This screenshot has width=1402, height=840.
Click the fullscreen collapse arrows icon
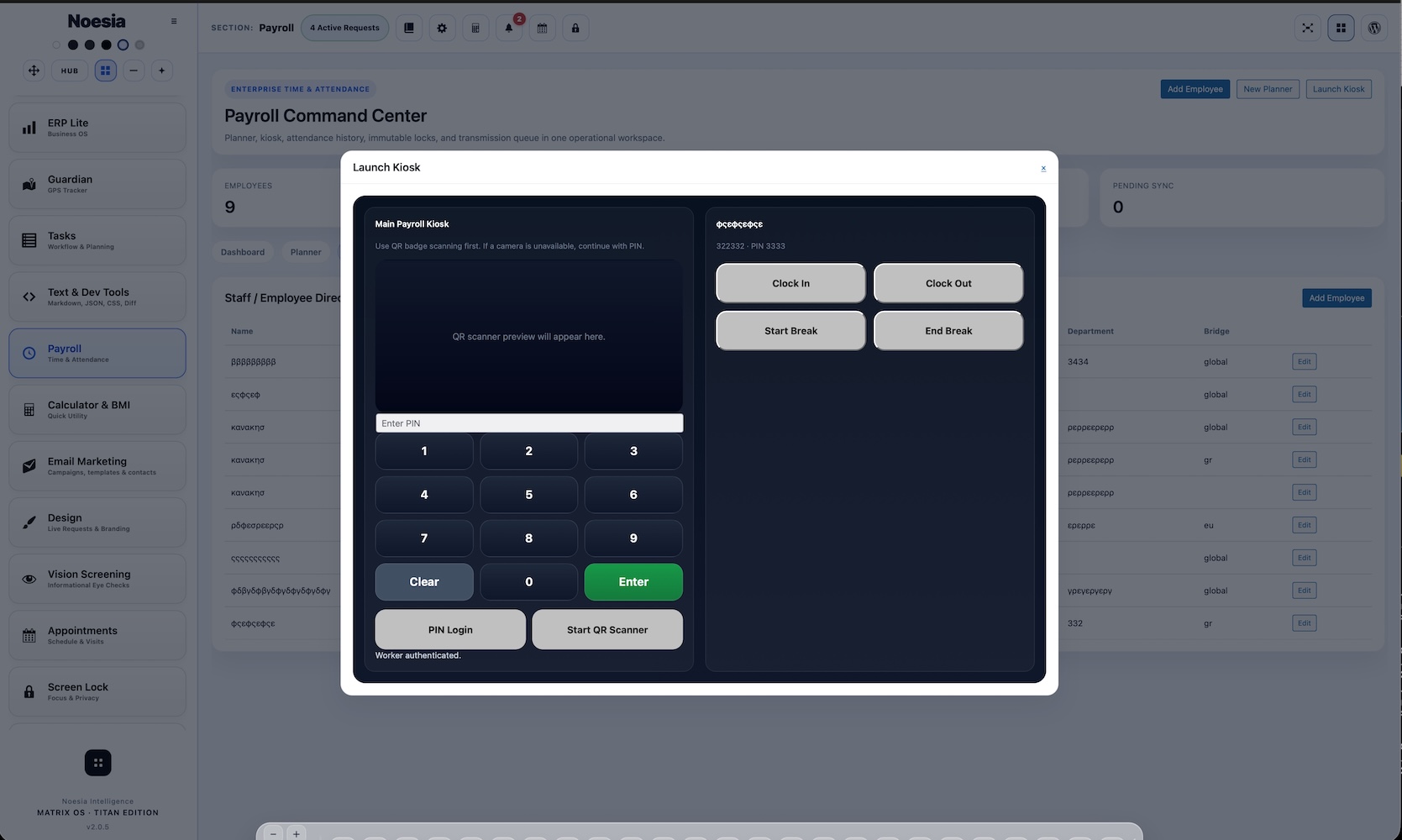(x=1308, y=28)
